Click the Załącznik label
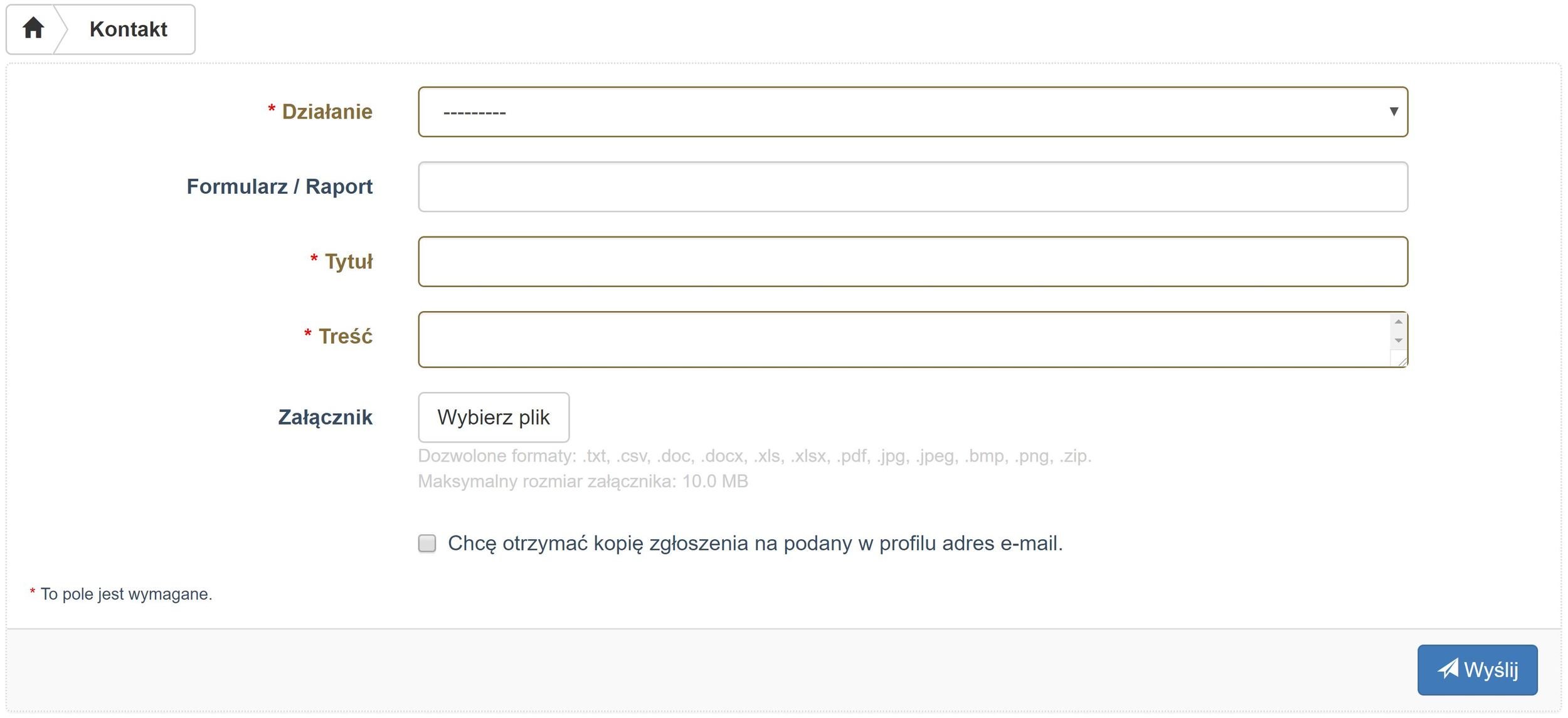The image size is (1568, 718). click(325, 418)
